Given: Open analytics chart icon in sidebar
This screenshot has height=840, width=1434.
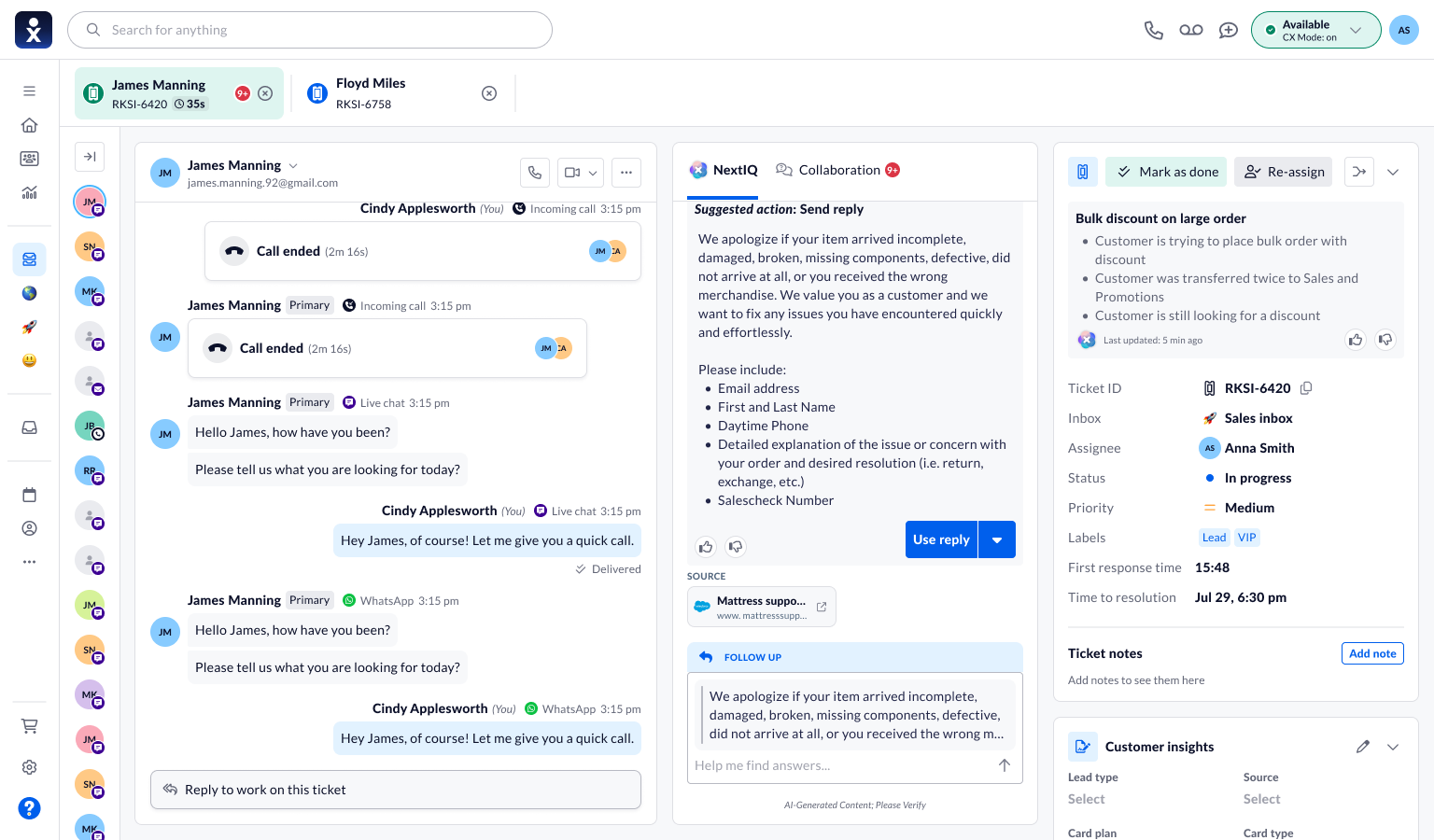Looking at the screenshot, I should point(30,192).
